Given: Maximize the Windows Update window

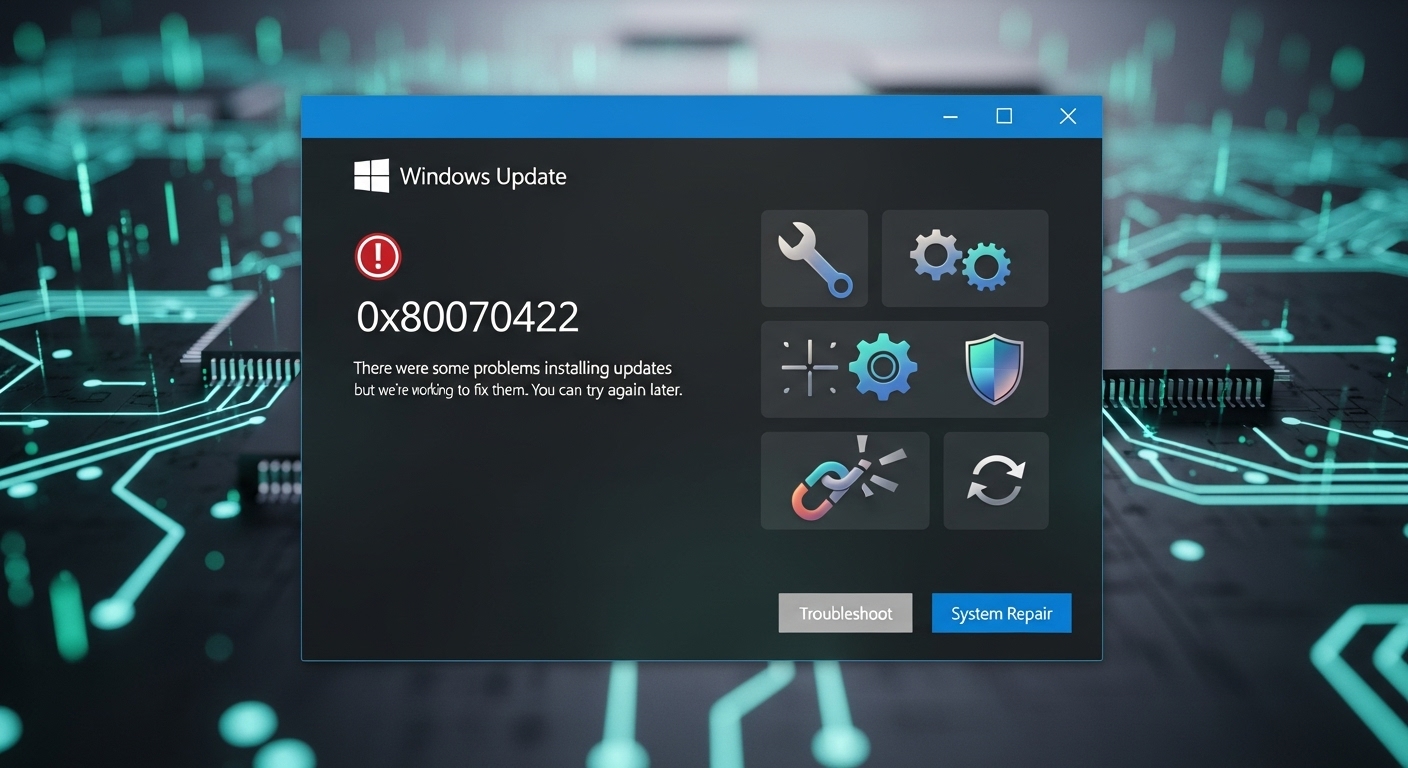Looking at the screenshot, I should [1004, 117].
